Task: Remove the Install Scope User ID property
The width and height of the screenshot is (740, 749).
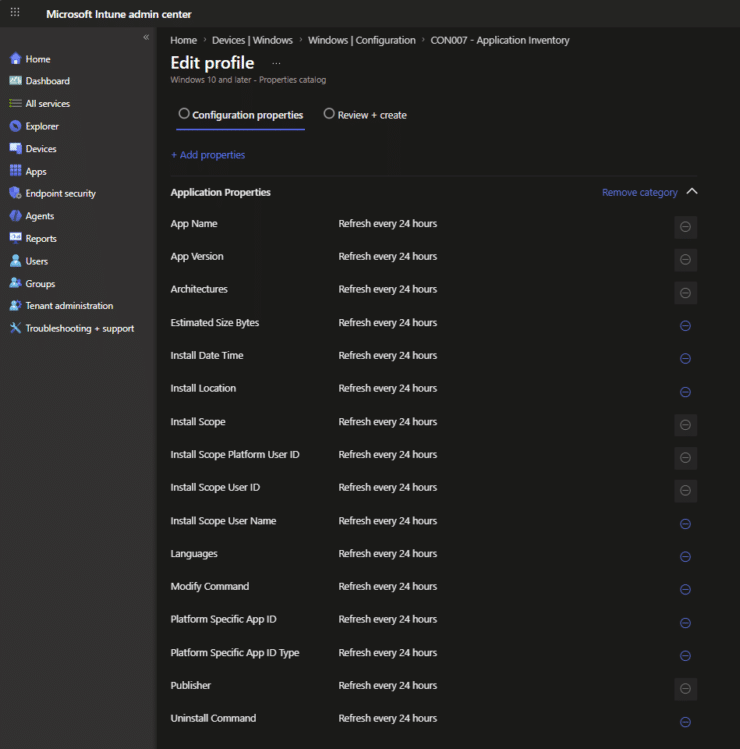Action: coord(686,491)
